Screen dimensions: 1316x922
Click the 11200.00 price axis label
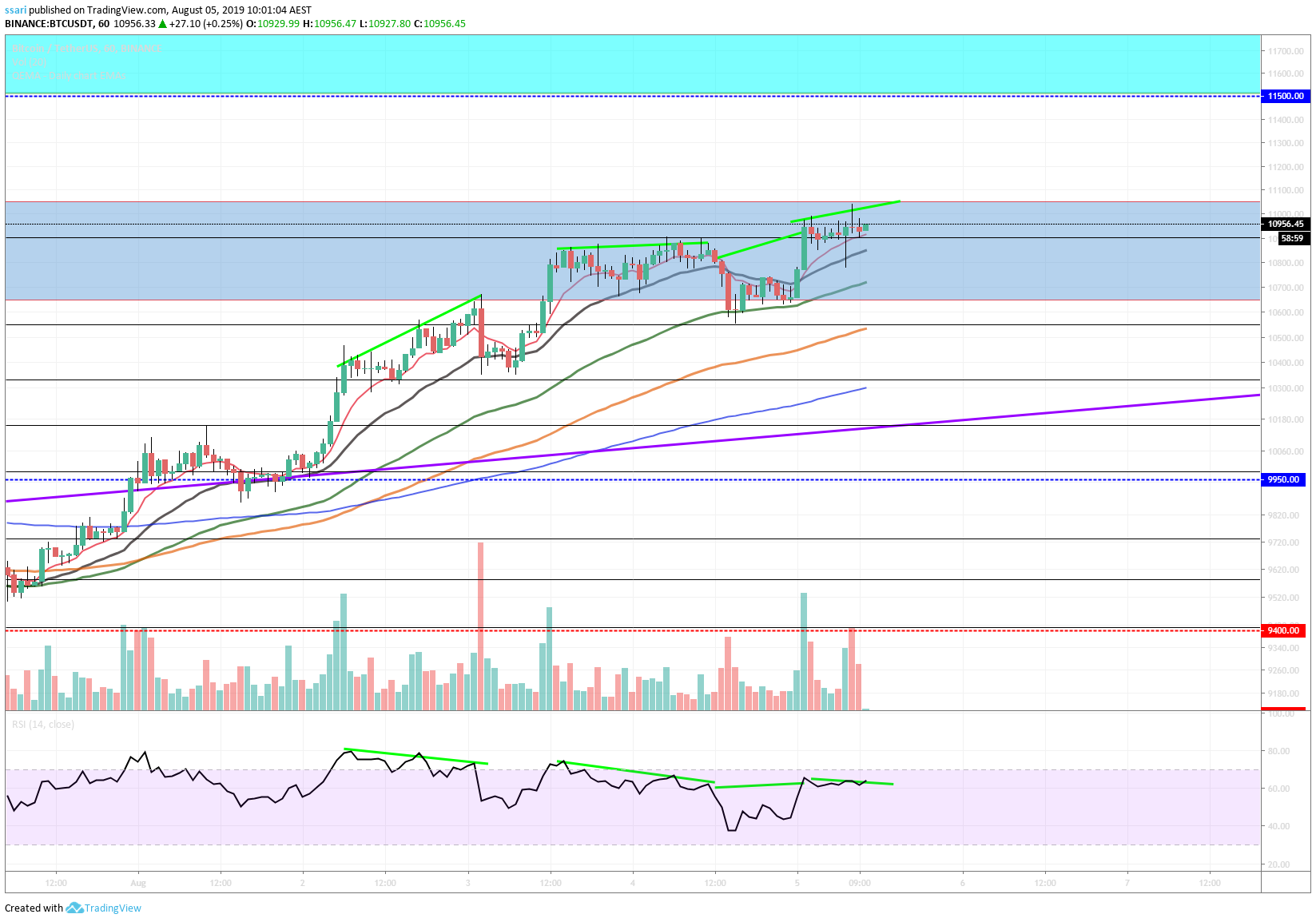(x=1286, y=168)
